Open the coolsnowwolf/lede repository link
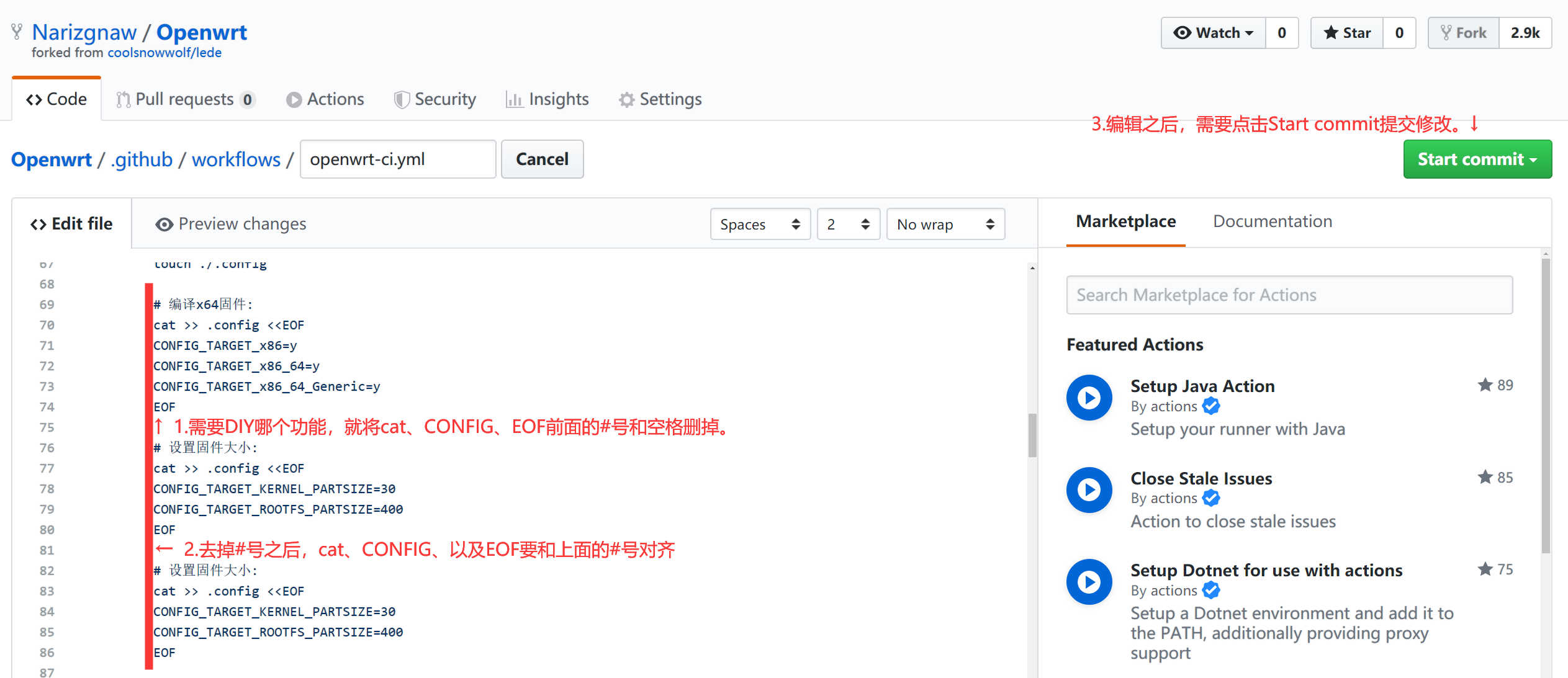Screen dimensions: 1568x678 click(x=164, y=52)
